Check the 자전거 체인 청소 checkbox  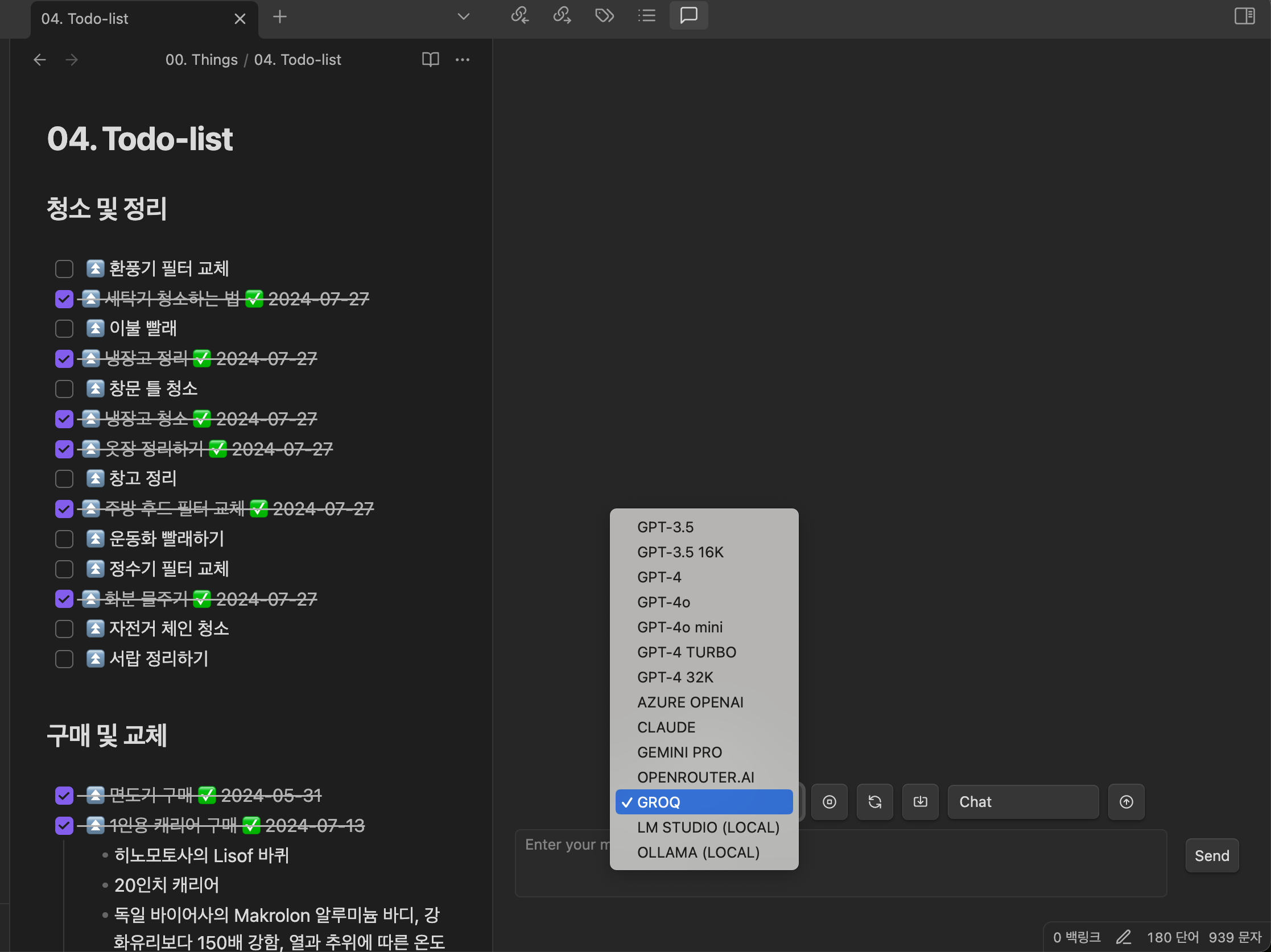tap(64, 629)
